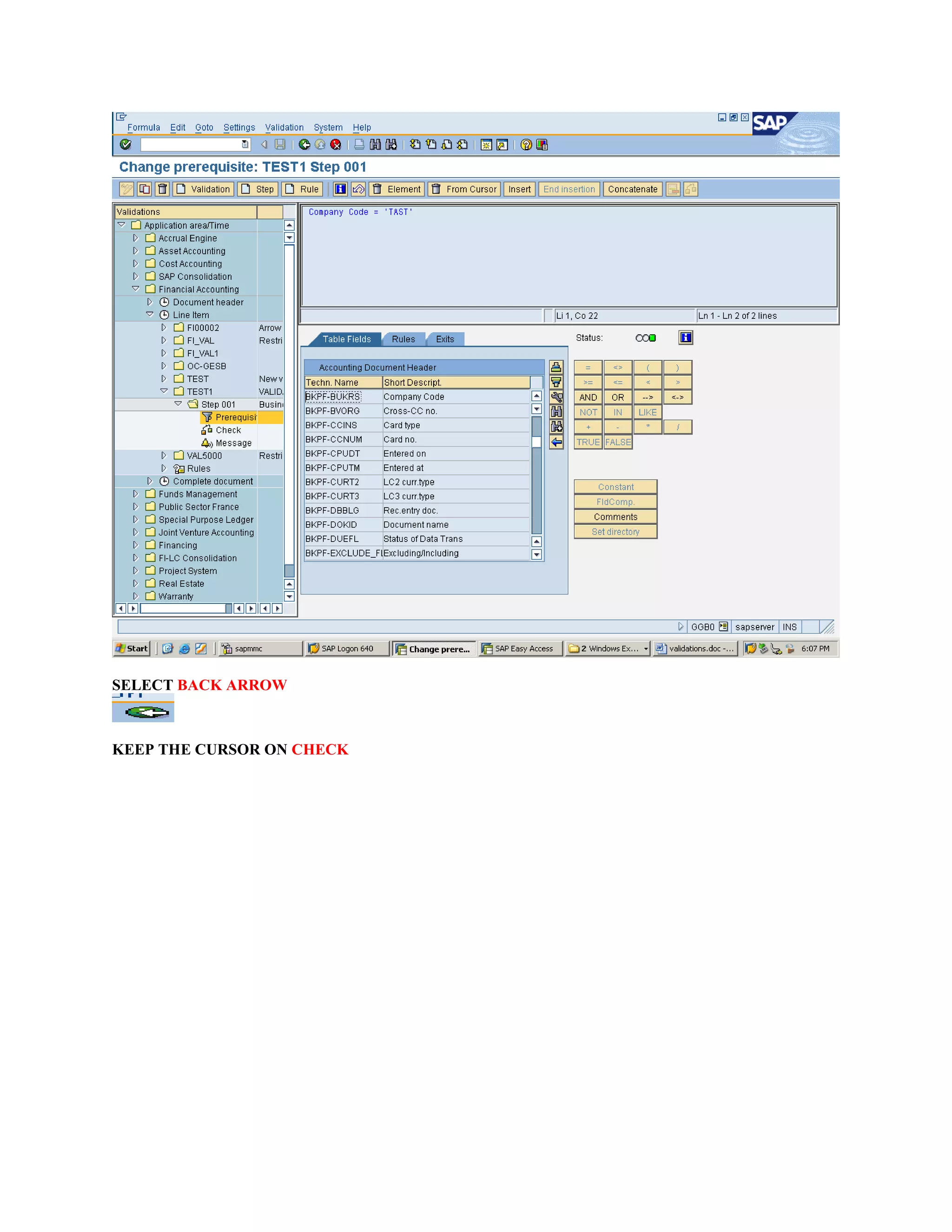Viewport: 952px width, 1232px height.
Task: Click the Undo icon next to Information
Action: click(359, 189)
